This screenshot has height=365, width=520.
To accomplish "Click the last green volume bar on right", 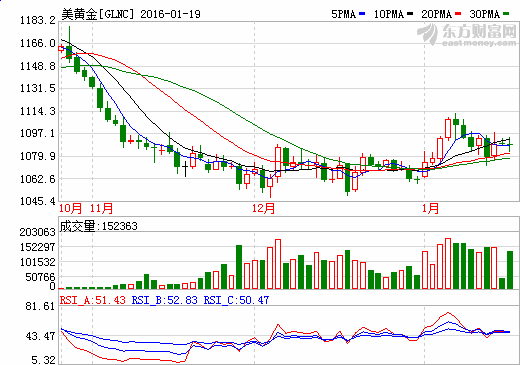I will [x=510, y=270].
